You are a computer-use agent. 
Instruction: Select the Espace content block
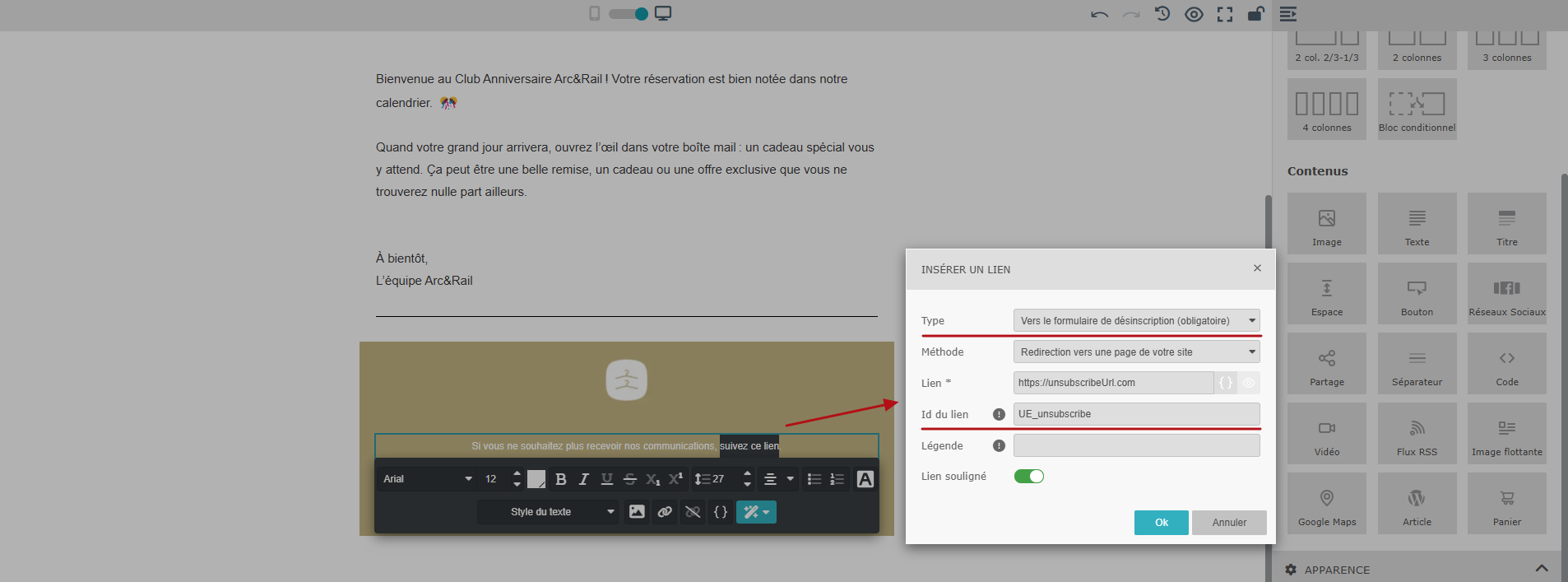click(1327, 294)
